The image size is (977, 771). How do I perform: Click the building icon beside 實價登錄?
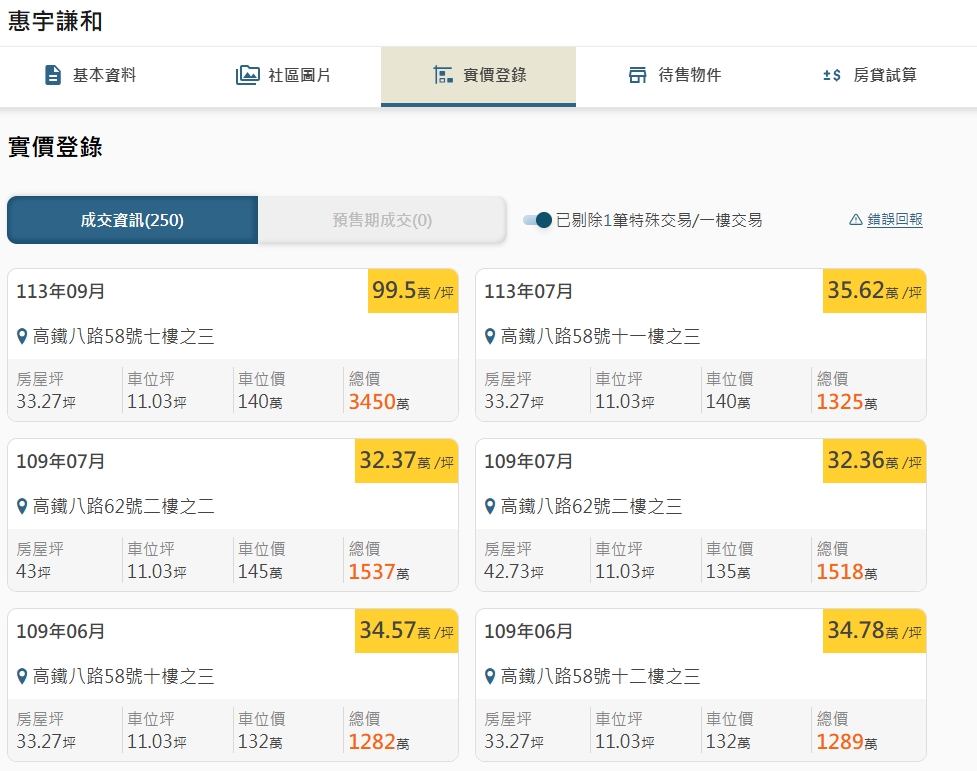(x=443, y=76)
